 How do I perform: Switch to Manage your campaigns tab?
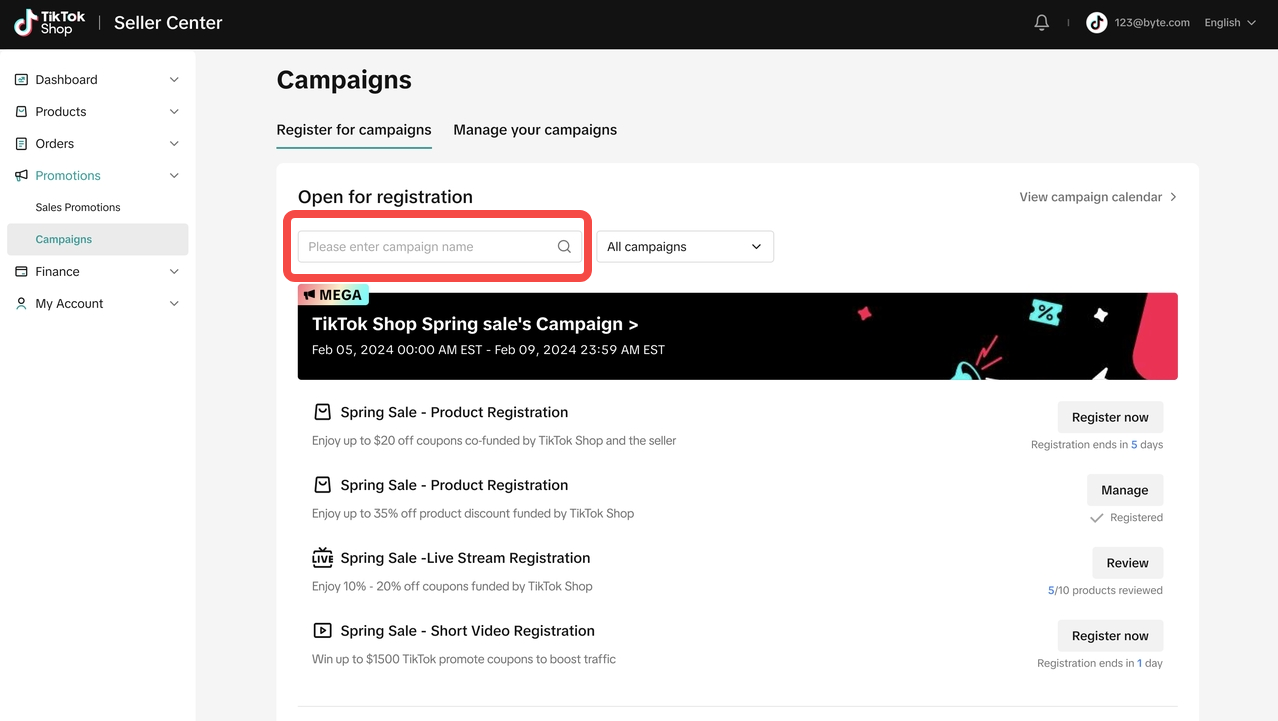(535, 130)
